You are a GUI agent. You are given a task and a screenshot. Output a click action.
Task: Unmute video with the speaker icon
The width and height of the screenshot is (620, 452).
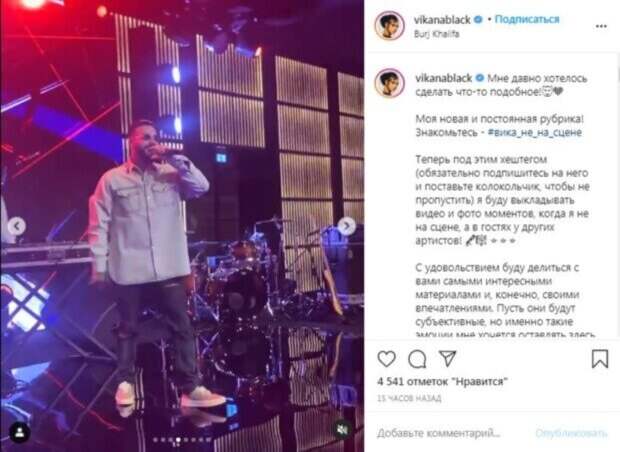[x=342, y=429]
